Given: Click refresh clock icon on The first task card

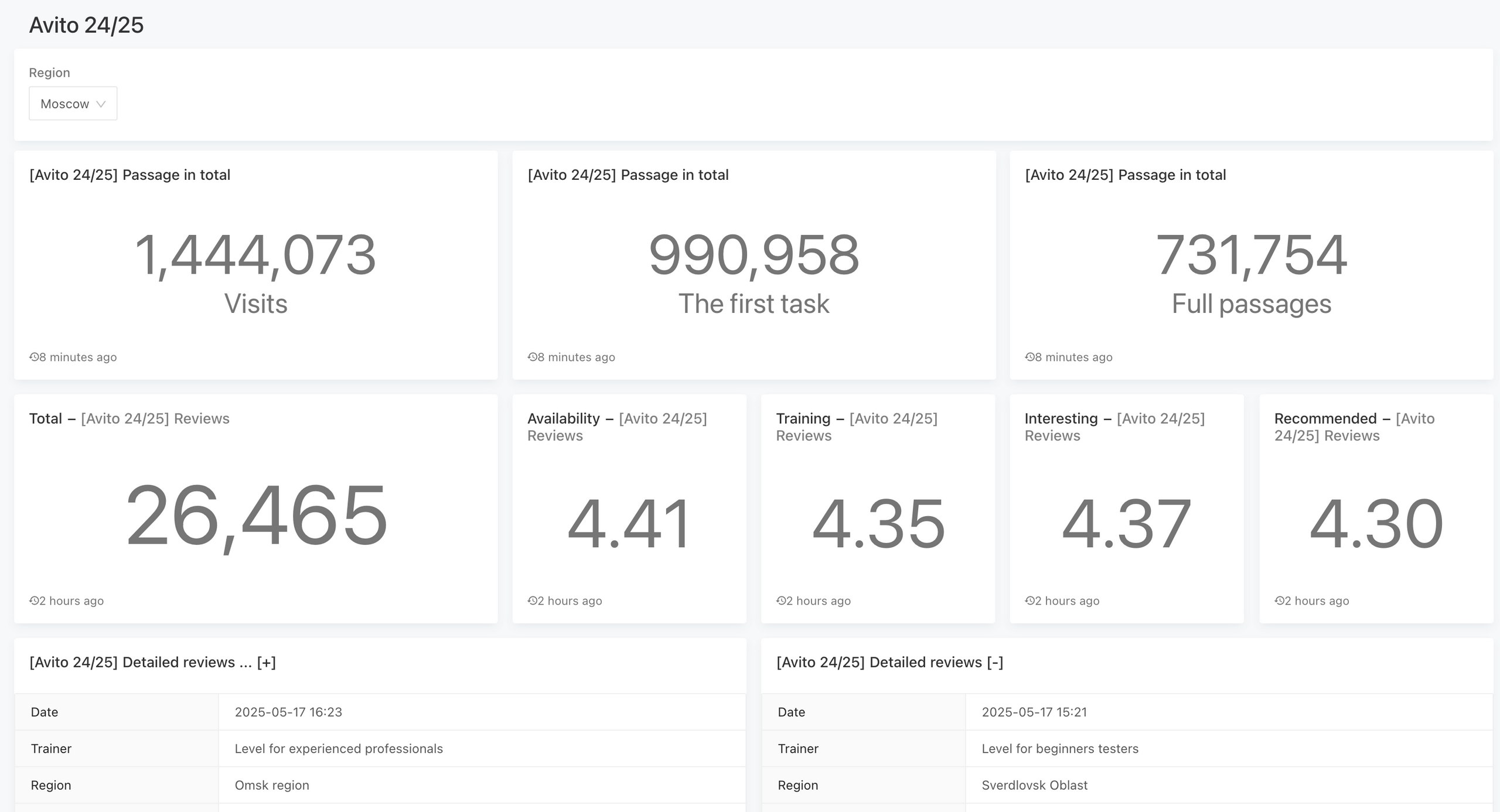Looking at the screenshot, I should coord(532,357).
